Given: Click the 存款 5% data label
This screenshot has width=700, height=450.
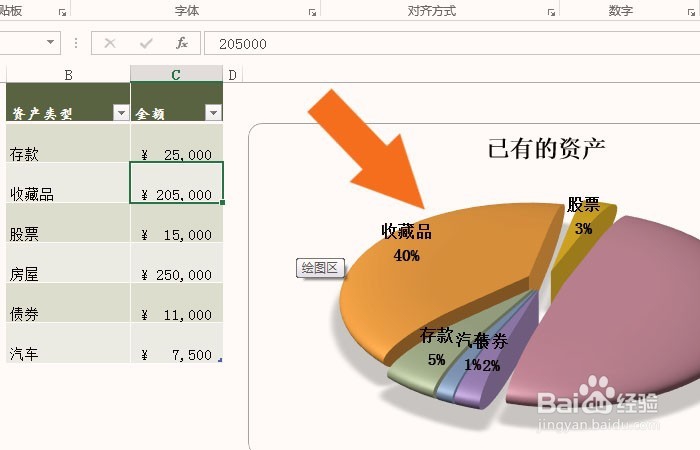Looking at the screenshot, I should coord(437,347).
